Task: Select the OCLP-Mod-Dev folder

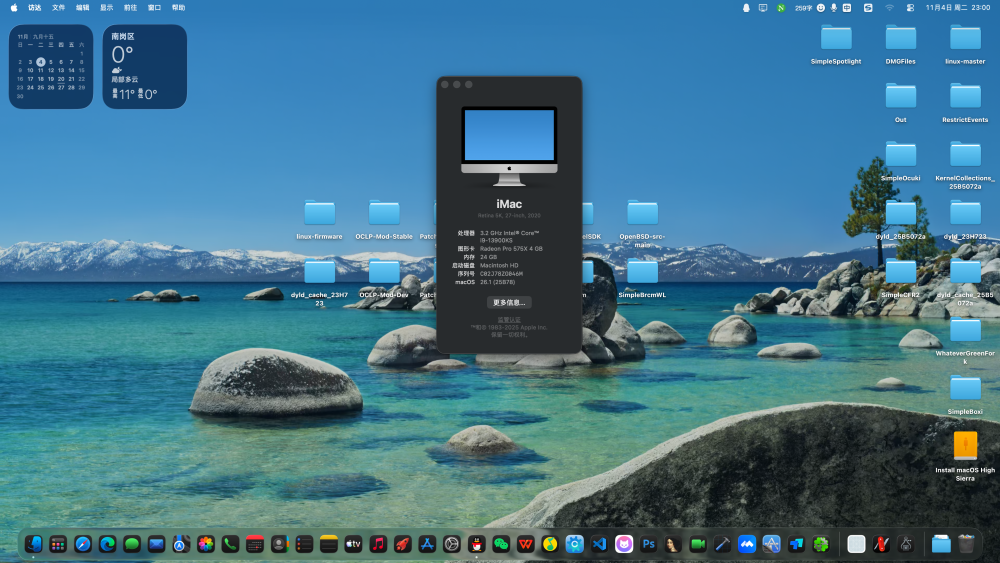Action: [384, 277]
